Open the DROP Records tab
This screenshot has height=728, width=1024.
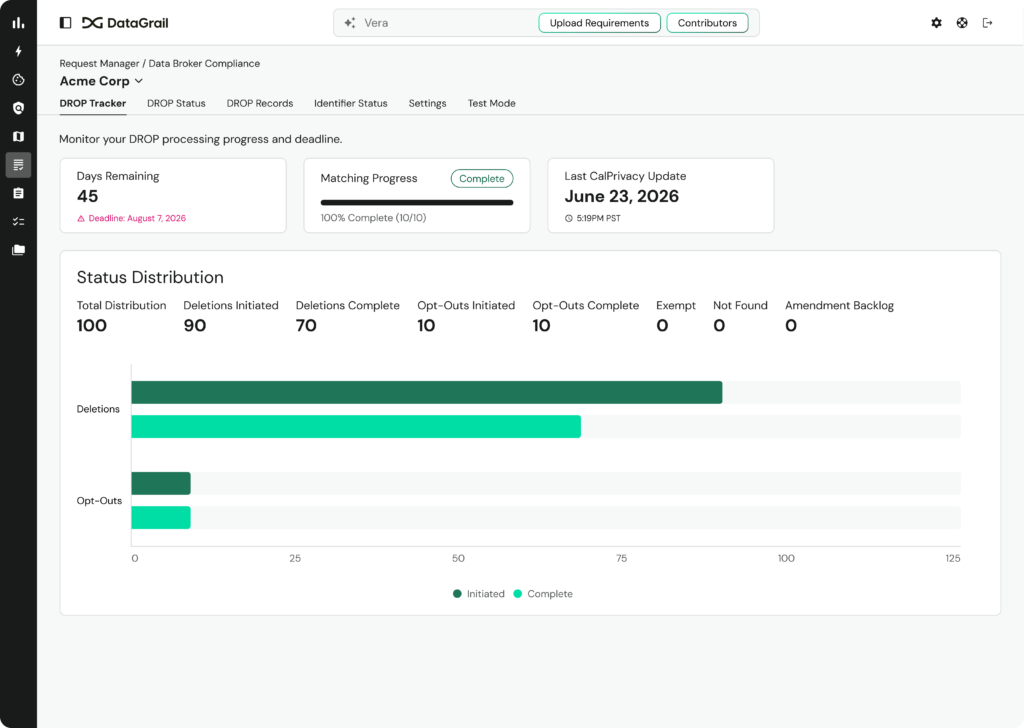260,103
